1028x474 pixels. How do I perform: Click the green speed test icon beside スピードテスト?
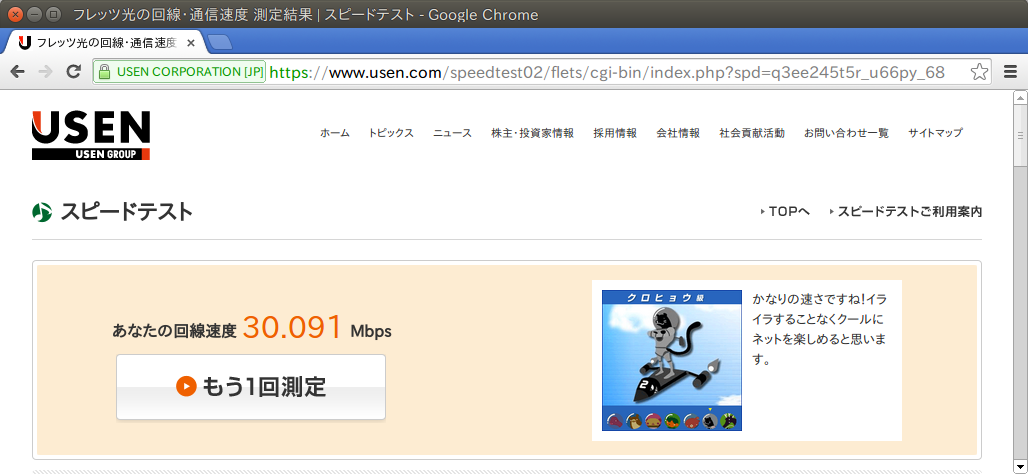[41, 212]
